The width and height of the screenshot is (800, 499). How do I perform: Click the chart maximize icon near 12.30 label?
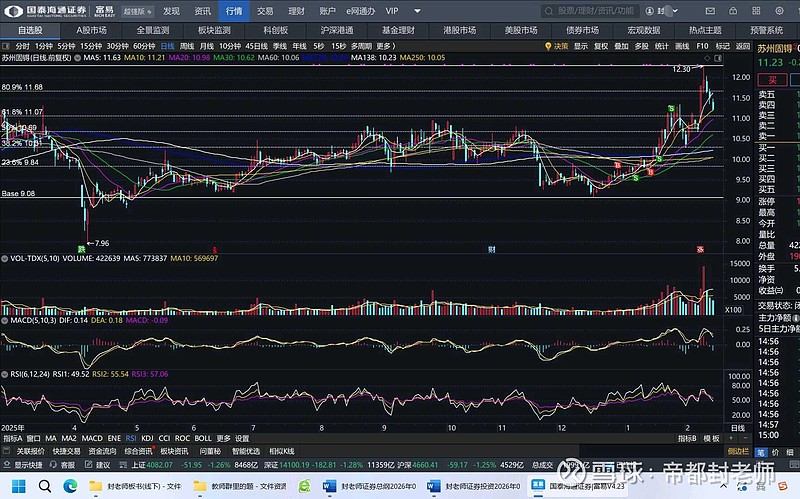[718, 58]
